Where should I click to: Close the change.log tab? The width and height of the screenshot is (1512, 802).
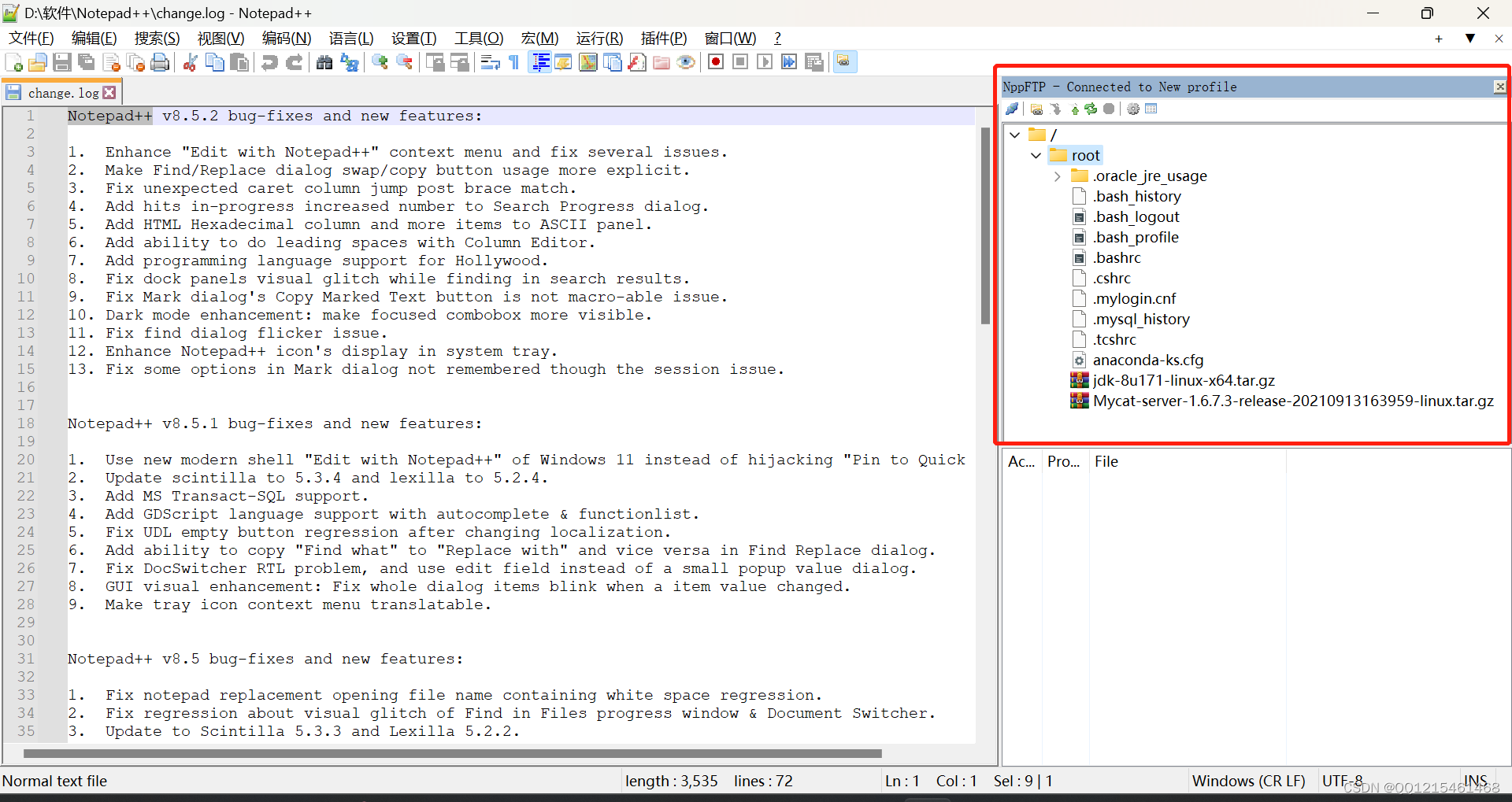point(109,93)
